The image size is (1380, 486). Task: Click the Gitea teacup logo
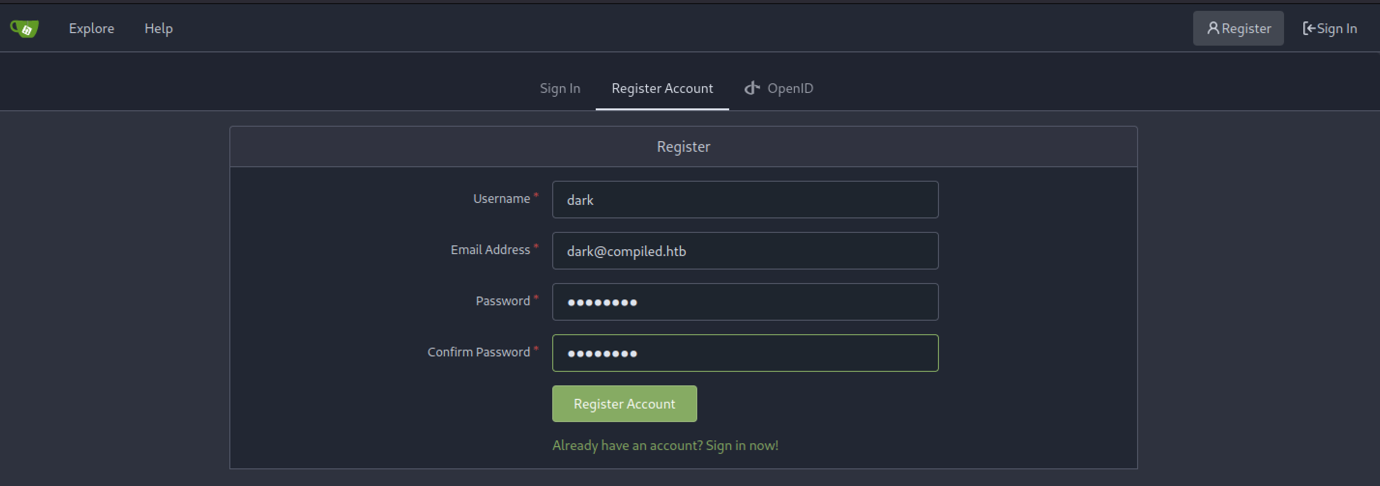coord(24,28)
